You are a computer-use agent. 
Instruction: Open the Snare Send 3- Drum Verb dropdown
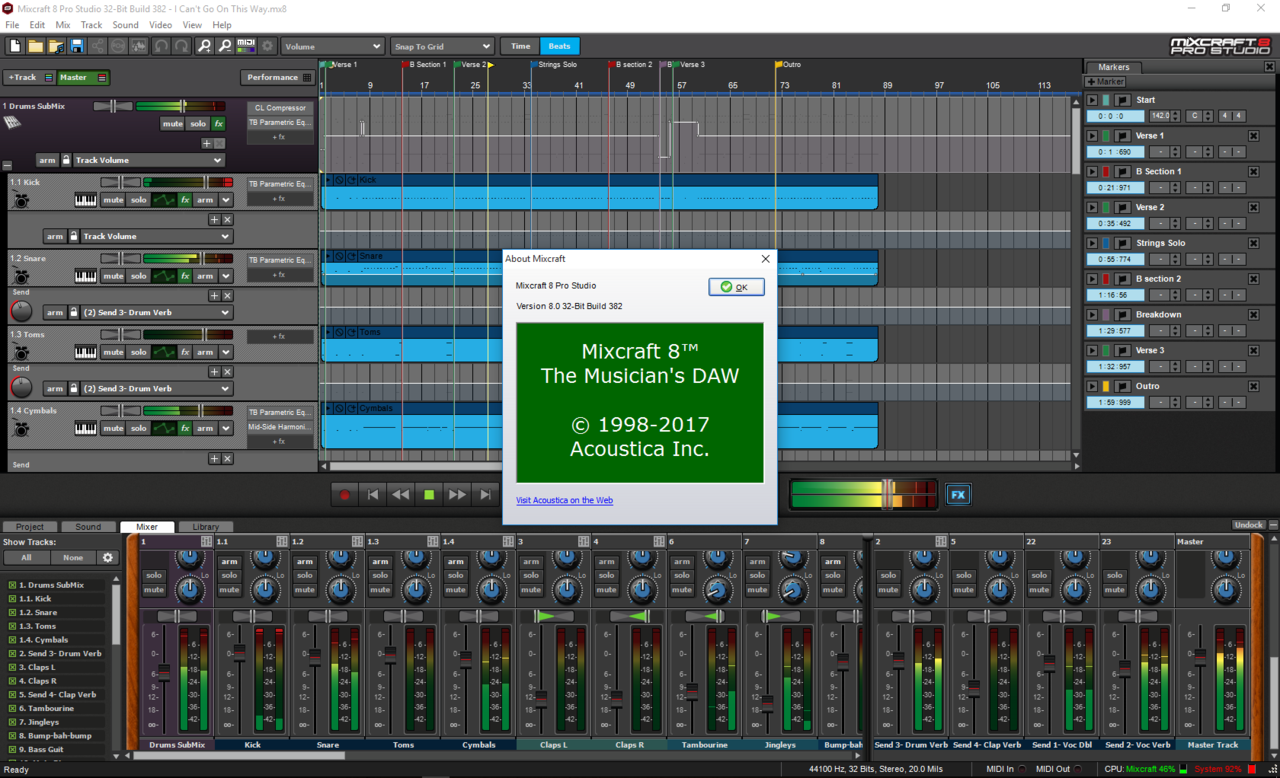coord(157,312)
